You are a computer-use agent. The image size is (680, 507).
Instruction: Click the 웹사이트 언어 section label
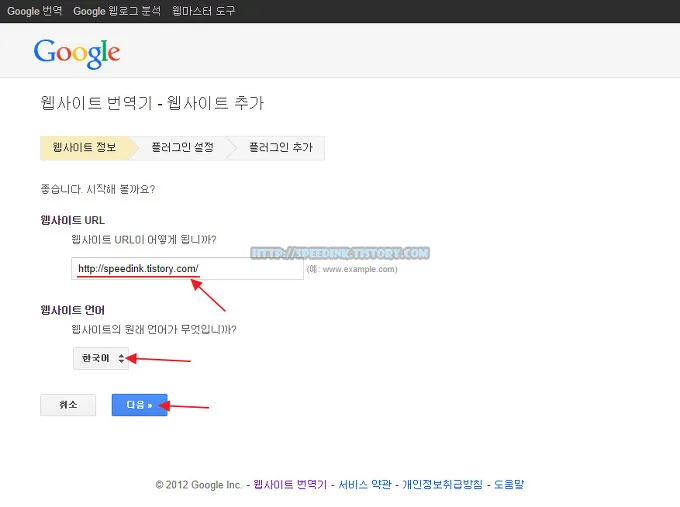(72, 310)
